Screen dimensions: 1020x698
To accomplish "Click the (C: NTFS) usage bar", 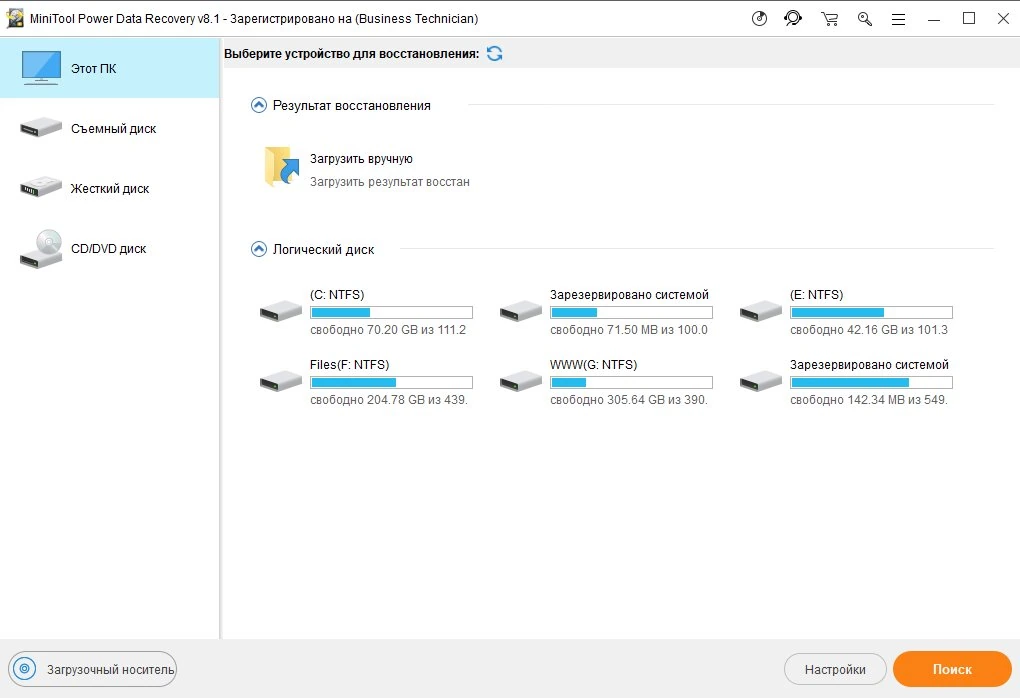I will [392, 312].
